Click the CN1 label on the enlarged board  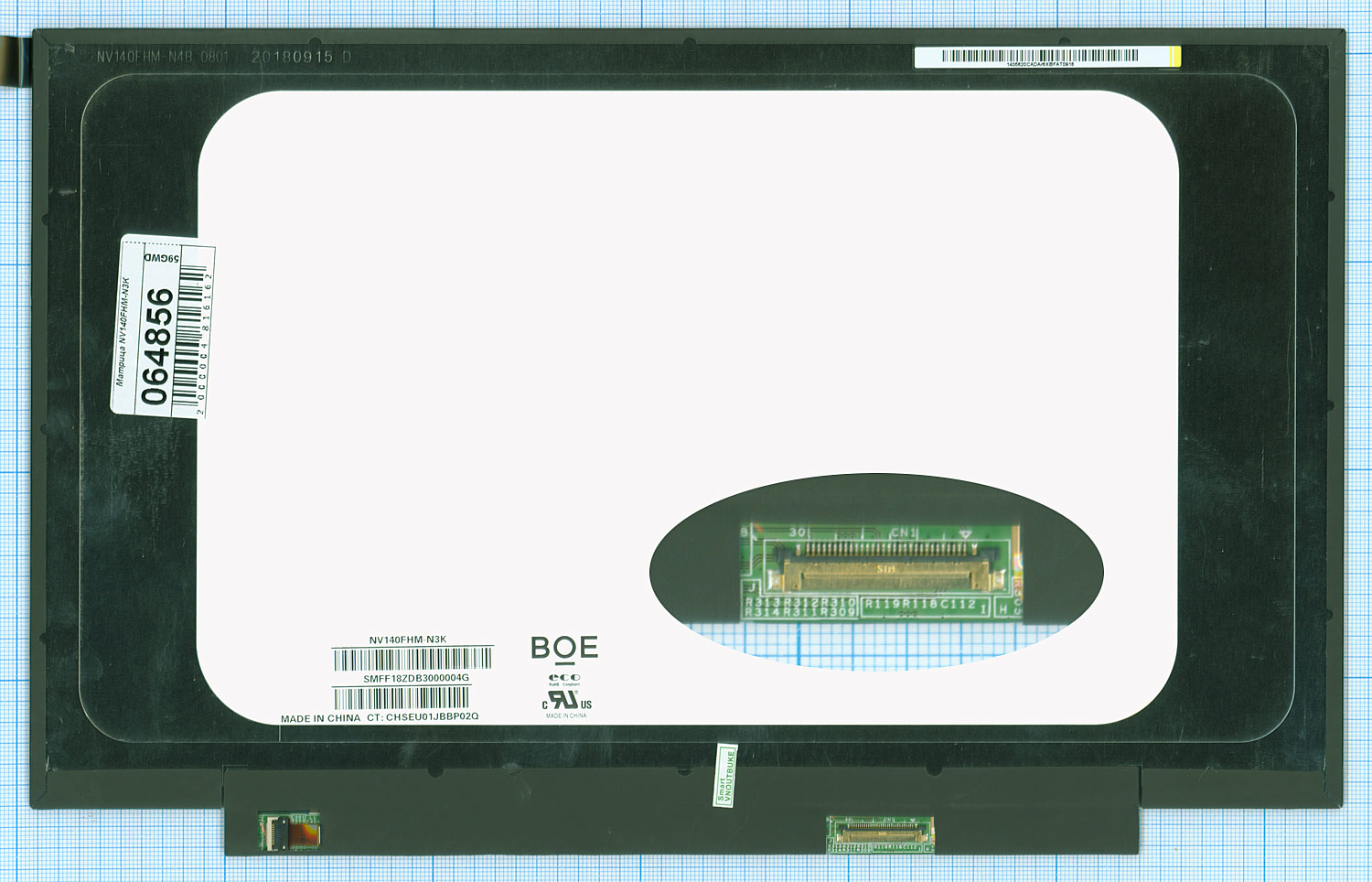coord(903,532)
